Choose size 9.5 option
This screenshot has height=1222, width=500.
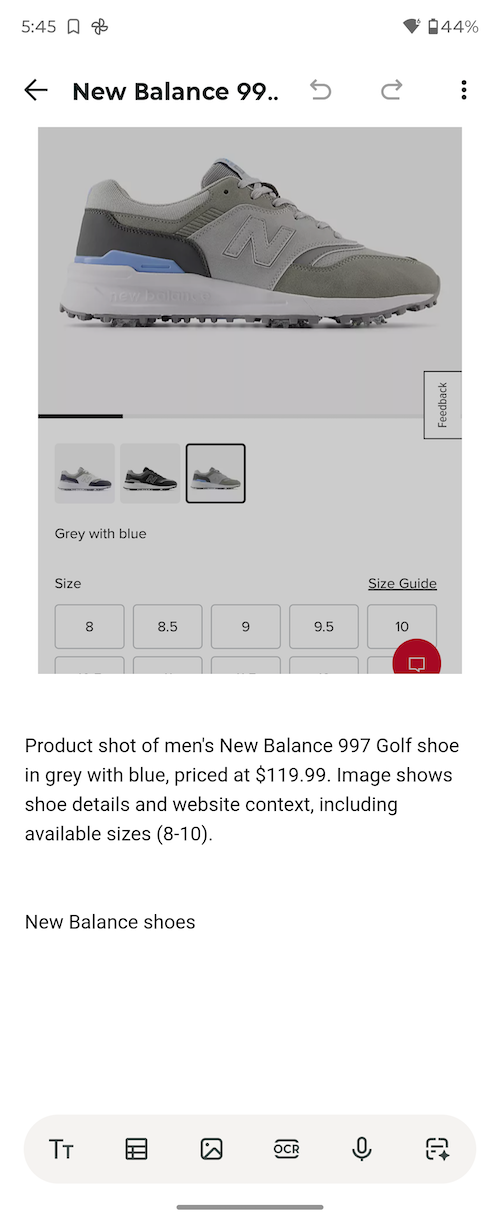(x=324, y=627)
